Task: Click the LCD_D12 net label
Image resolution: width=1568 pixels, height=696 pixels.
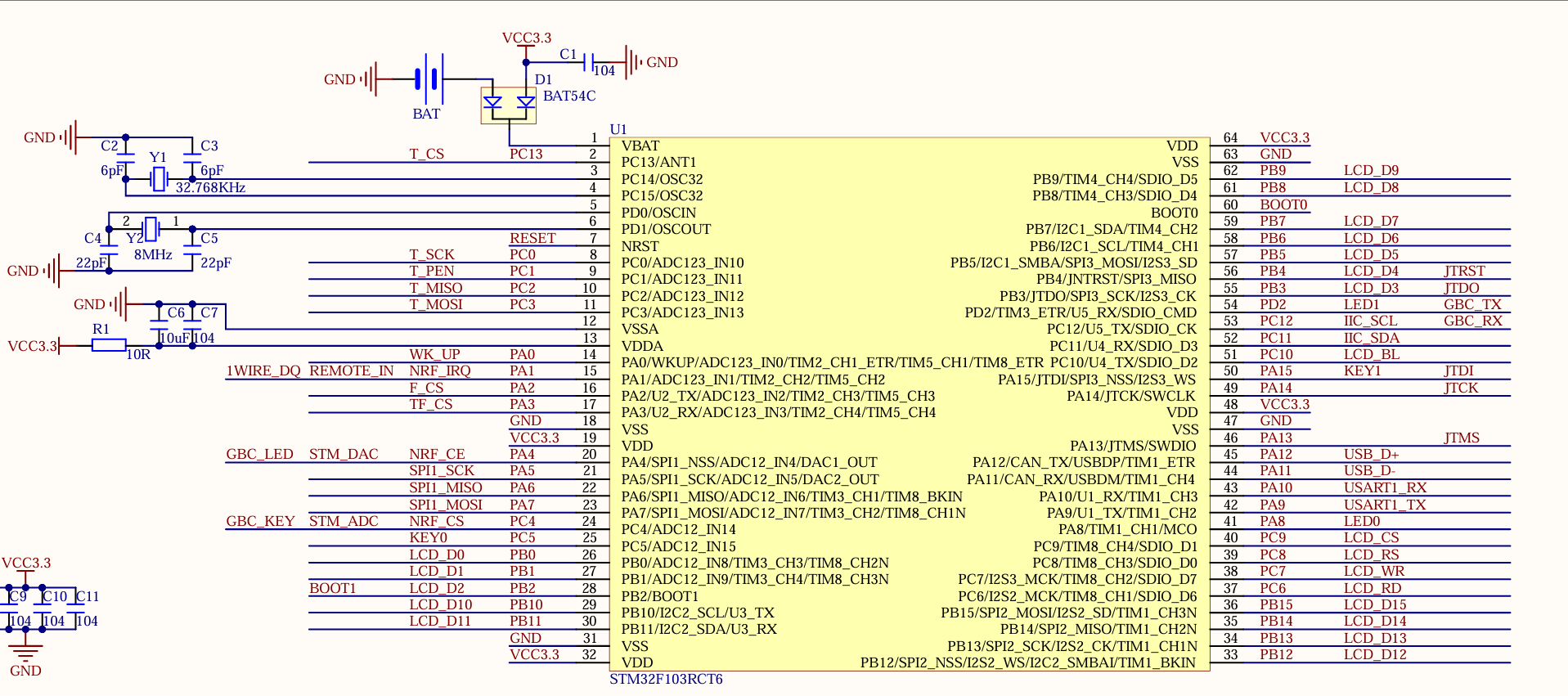Action: (x=1376, y=654)
